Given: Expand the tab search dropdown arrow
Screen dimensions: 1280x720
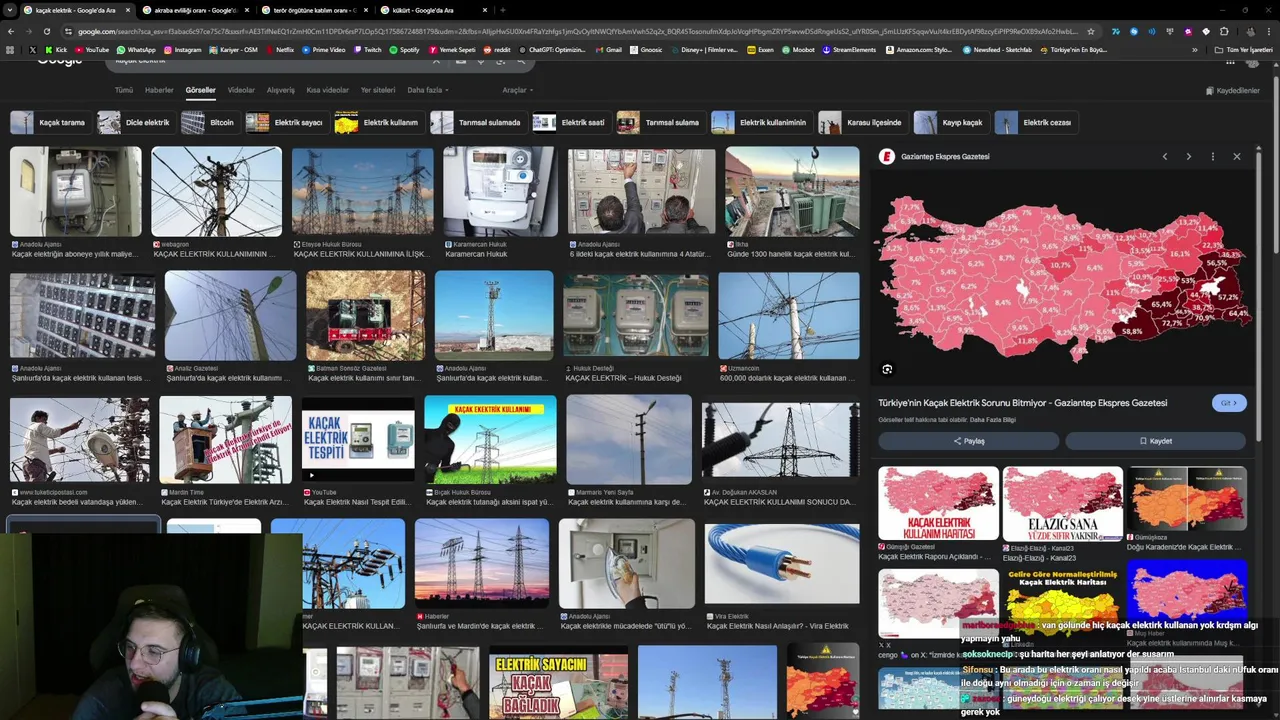Looking at the screenshot, I should [x=9, y=10].
